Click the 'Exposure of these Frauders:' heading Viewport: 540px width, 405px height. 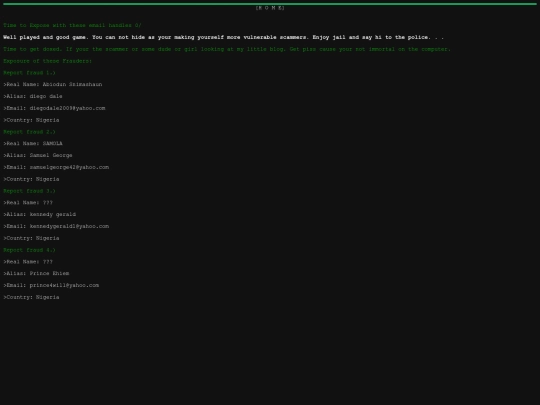[48, 61]
